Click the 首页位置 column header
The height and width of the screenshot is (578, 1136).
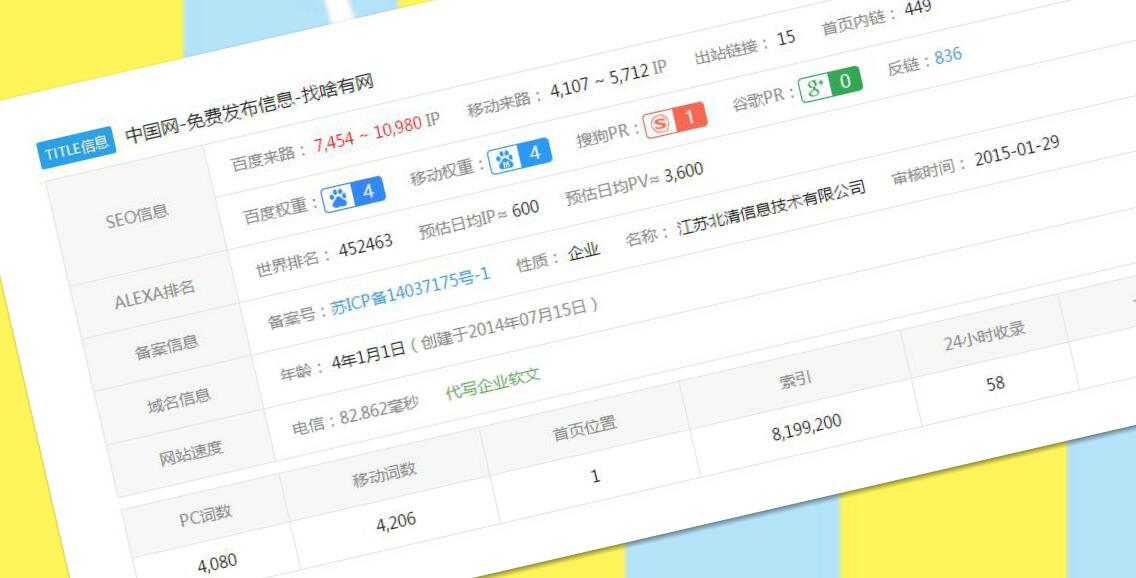click(x=584, y=429)
